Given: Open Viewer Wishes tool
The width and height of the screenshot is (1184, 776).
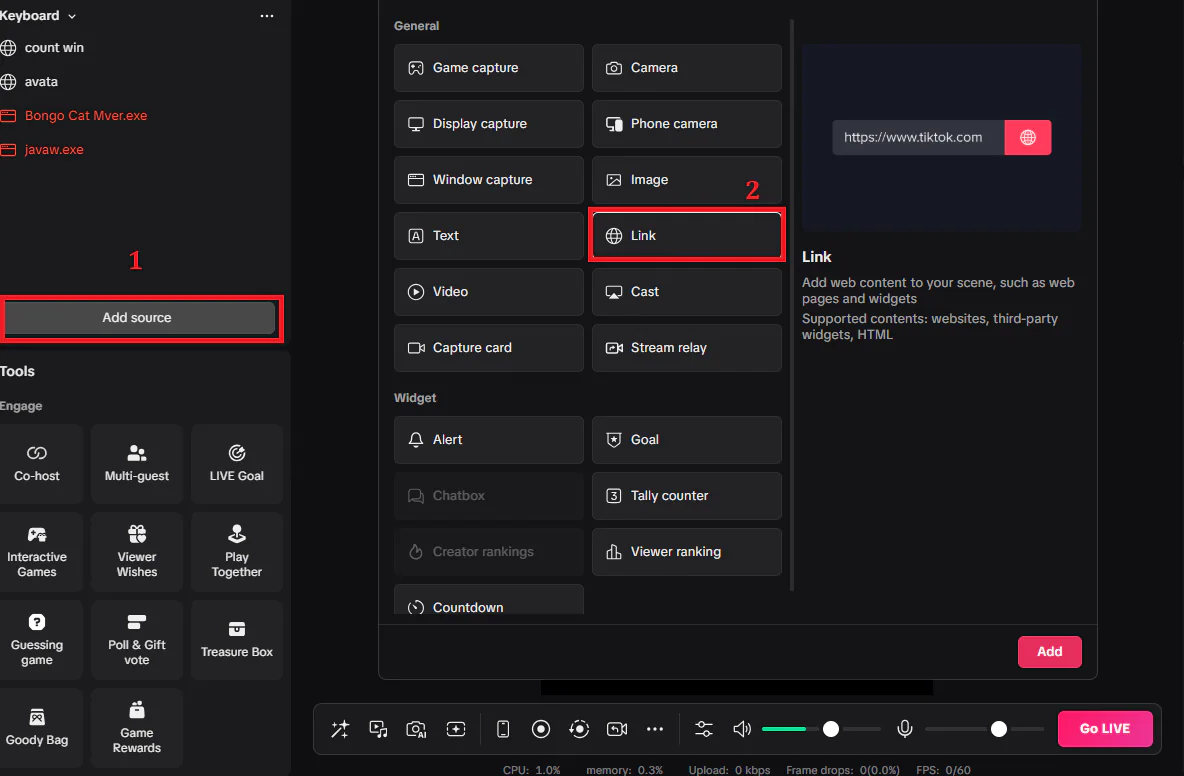Looking at the screenshot, I should (x=137, y=552).
